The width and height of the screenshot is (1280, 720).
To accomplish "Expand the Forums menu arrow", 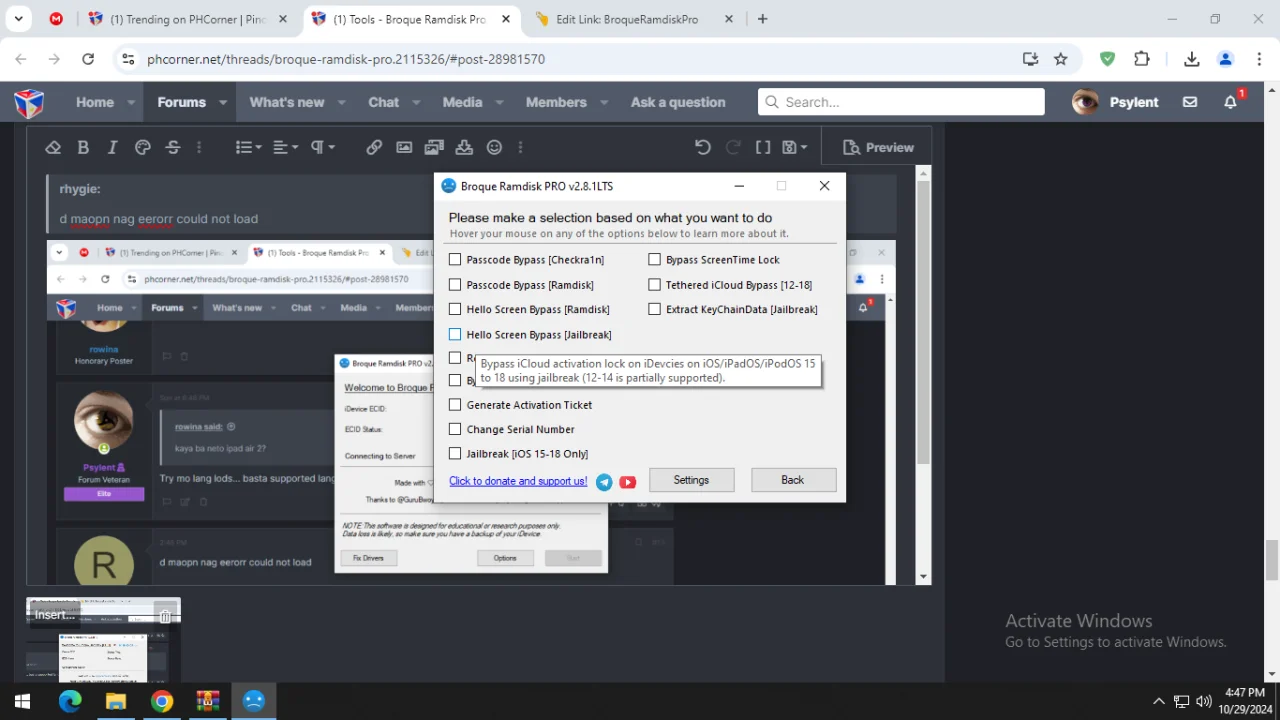I will point(223,102).
